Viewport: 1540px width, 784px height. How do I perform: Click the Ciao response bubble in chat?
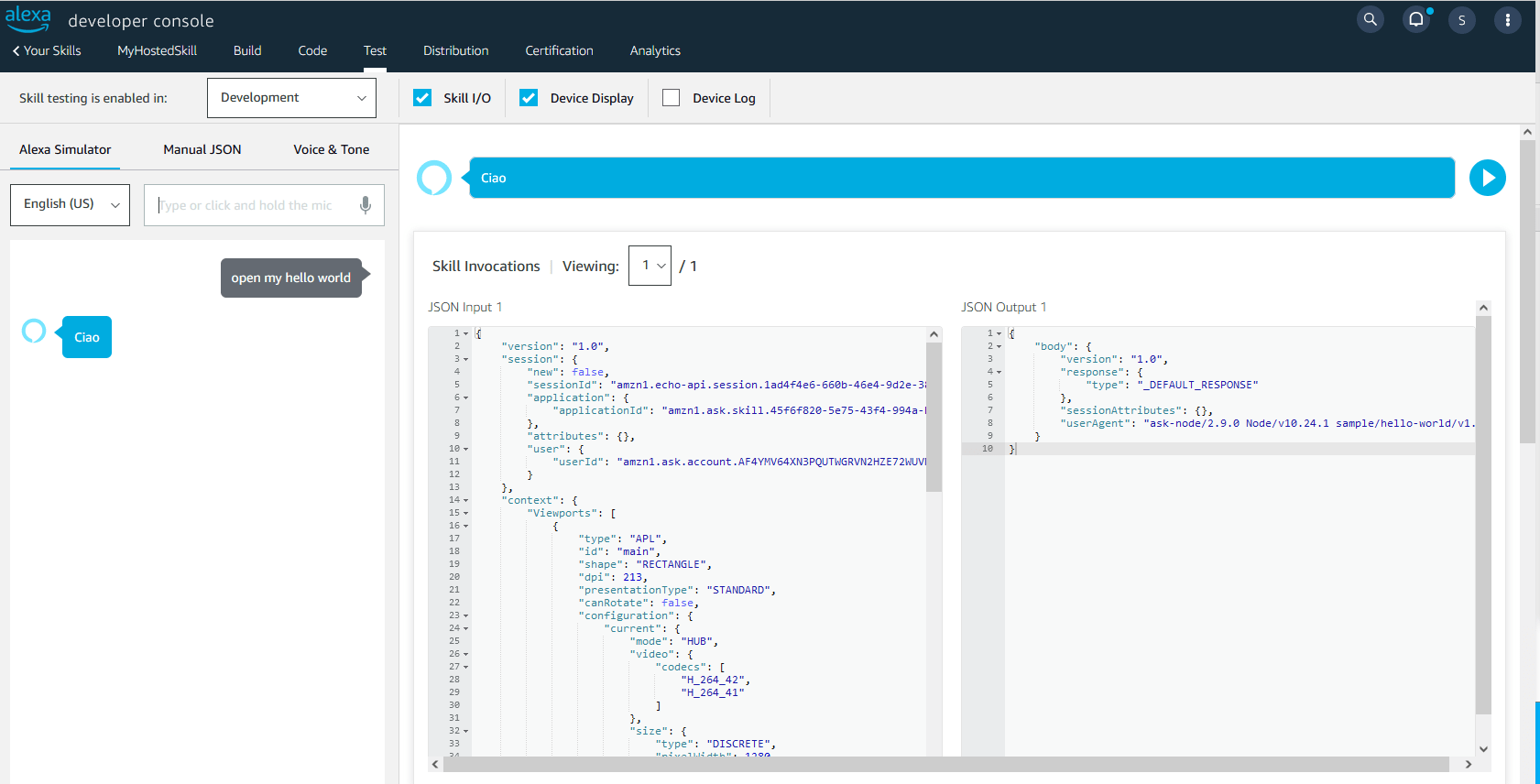tap(87, 337)
